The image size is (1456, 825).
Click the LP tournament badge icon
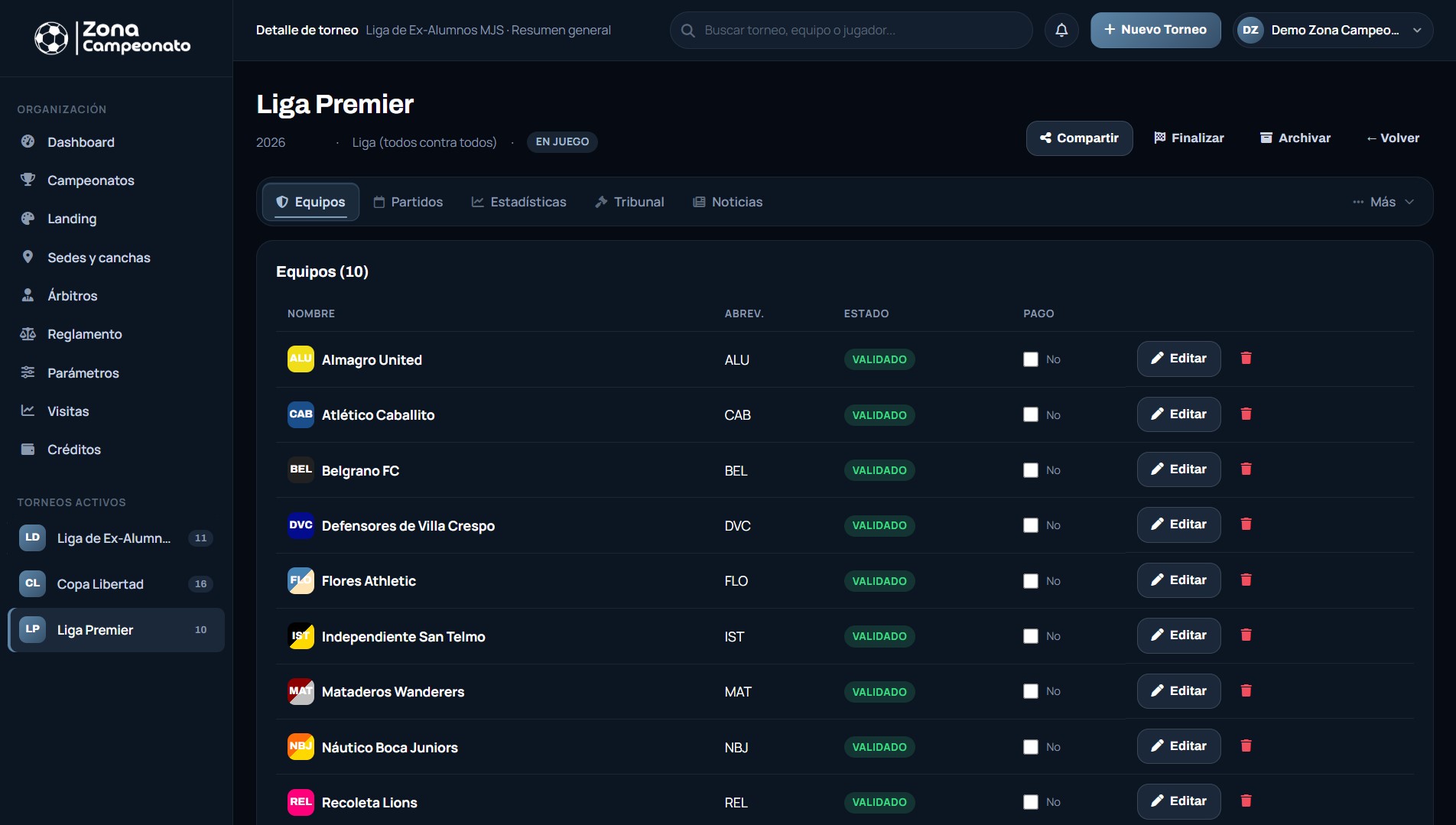(32, 629)
